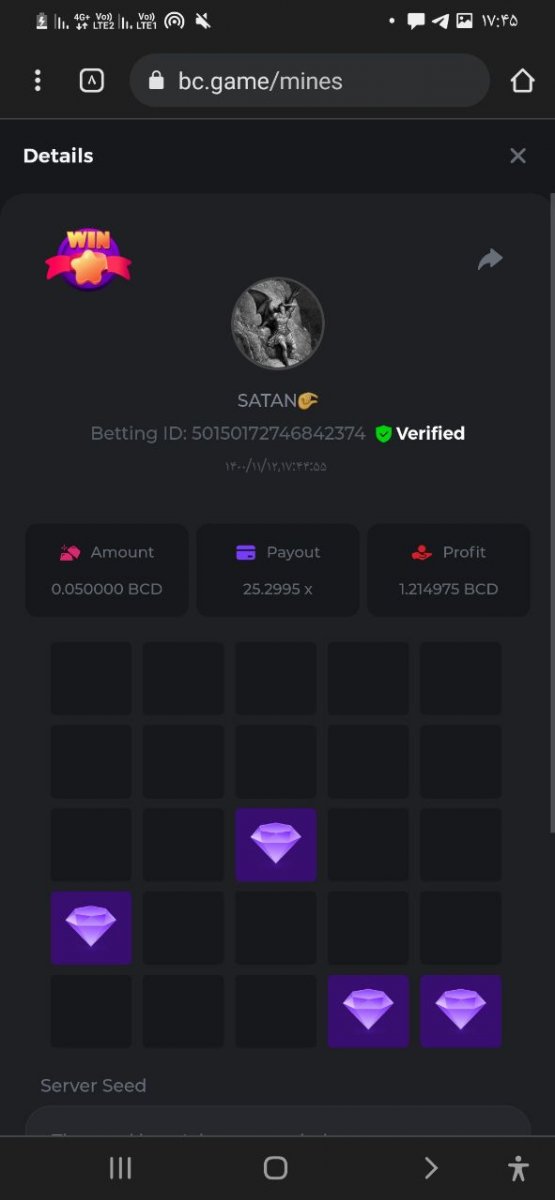
Task: Tap the Android recent apps button
Action: pyautogui.click(x=121, y=1168)
